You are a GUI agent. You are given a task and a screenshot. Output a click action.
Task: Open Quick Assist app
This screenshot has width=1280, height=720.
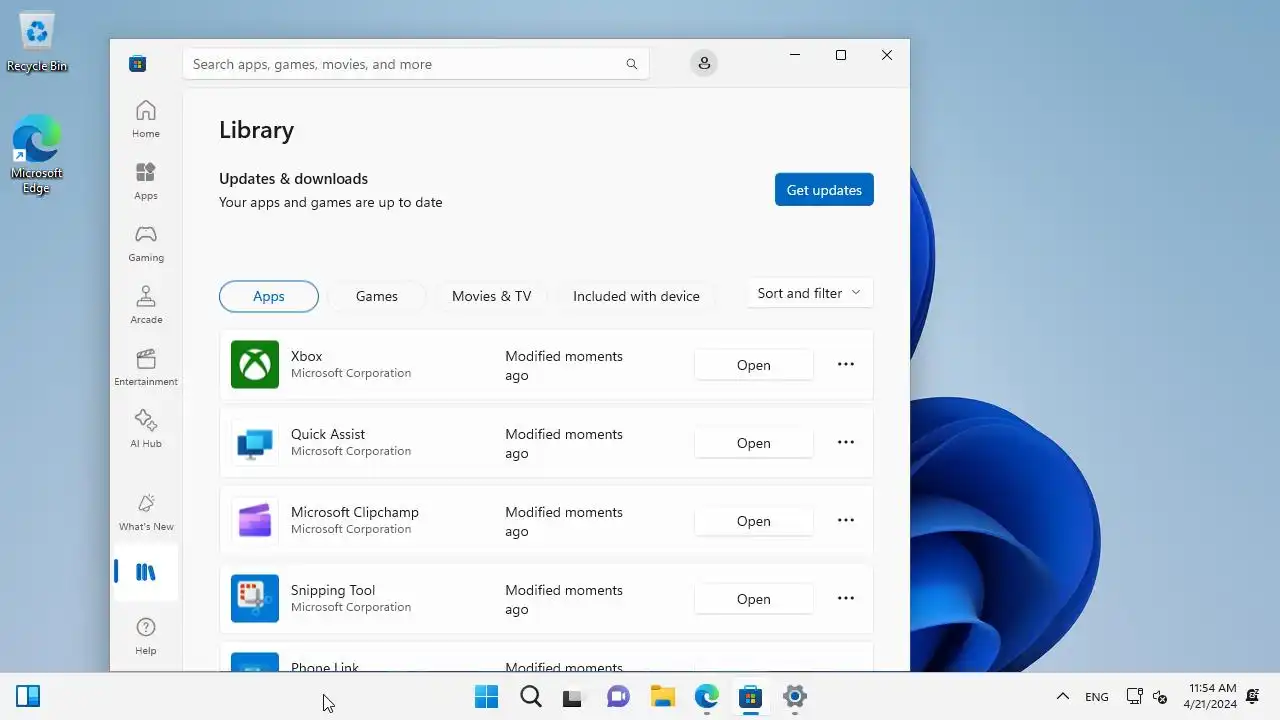tap(754, 443)
